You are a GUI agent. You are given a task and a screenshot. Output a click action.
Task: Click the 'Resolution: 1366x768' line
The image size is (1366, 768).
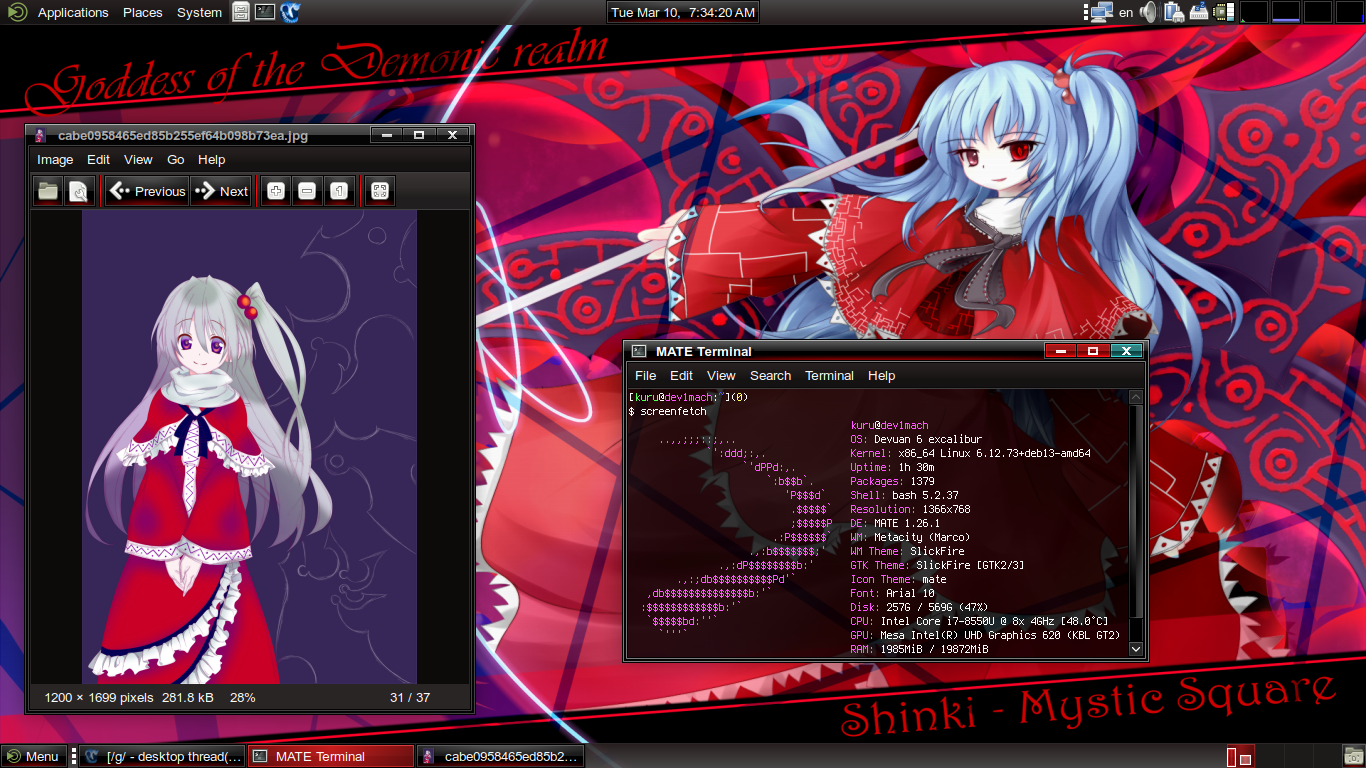click(910, 509)
